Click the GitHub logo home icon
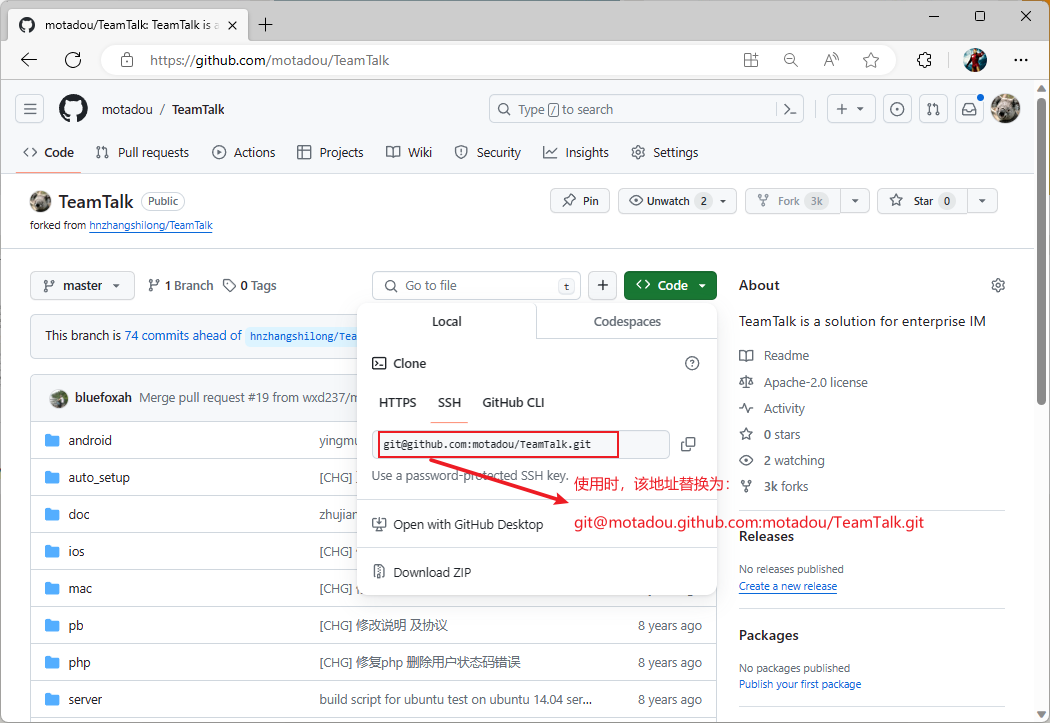Screen dimensions: 1050x723 pyautogui.click(x=73, y=110)
